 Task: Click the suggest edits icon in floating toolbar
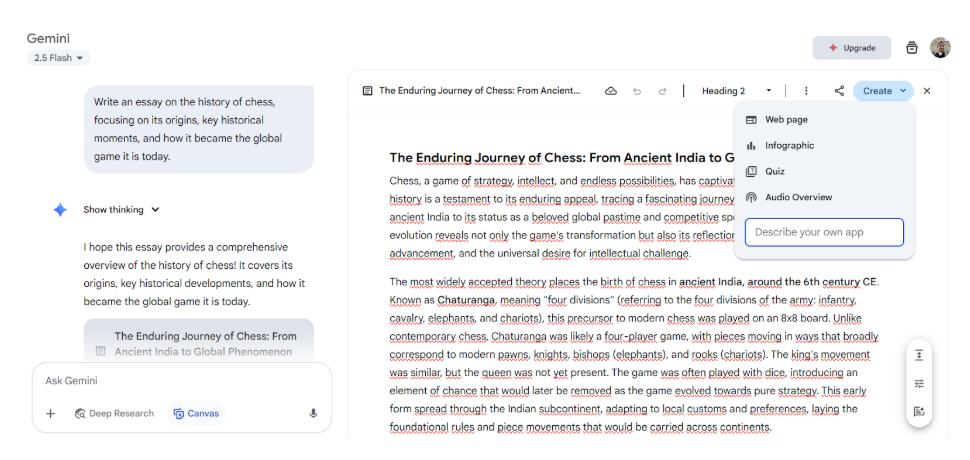click(x=919, y=411)
